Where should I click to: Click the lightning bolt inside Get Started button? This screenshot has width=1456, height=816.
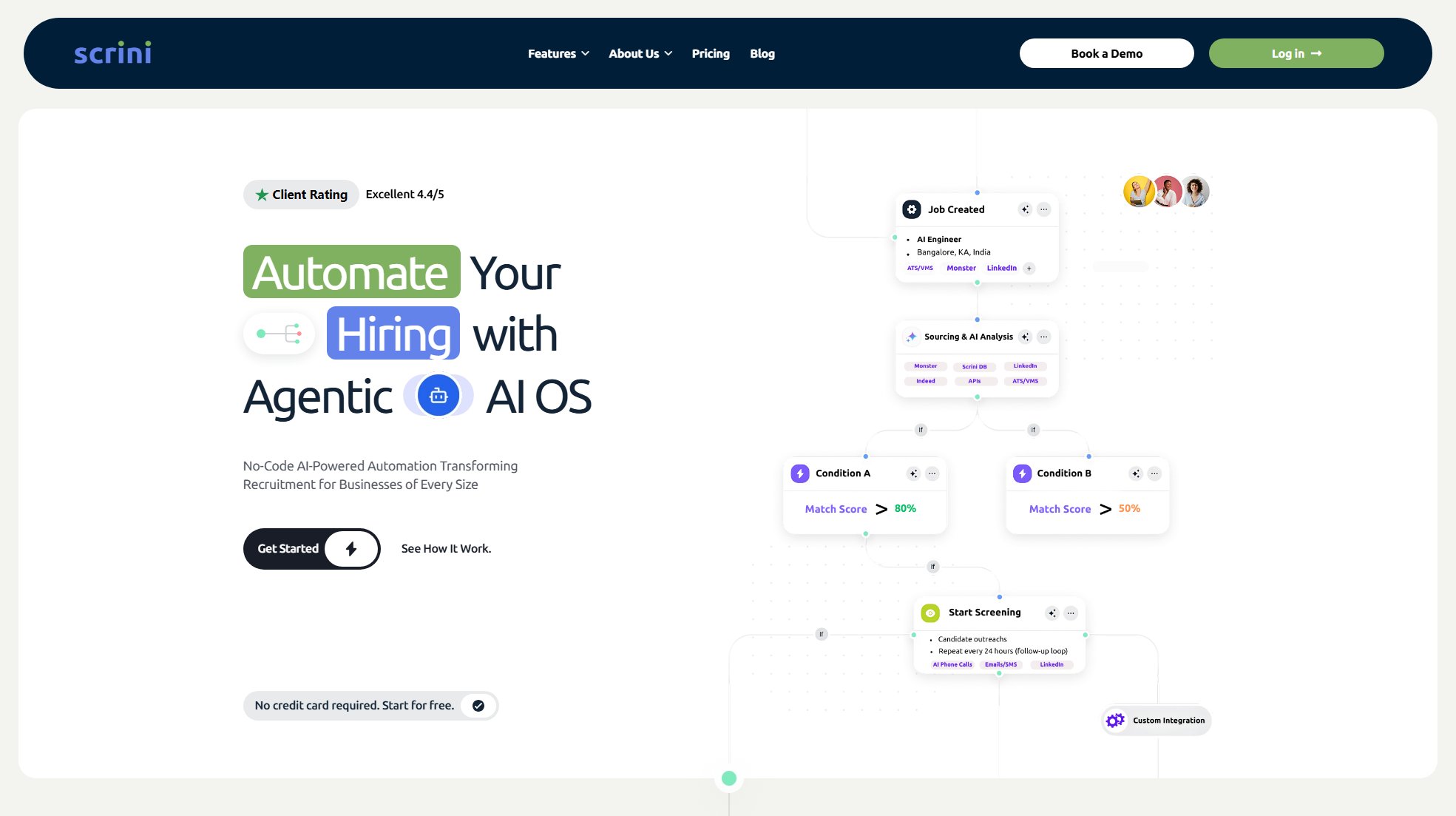[x=350, y=549]
